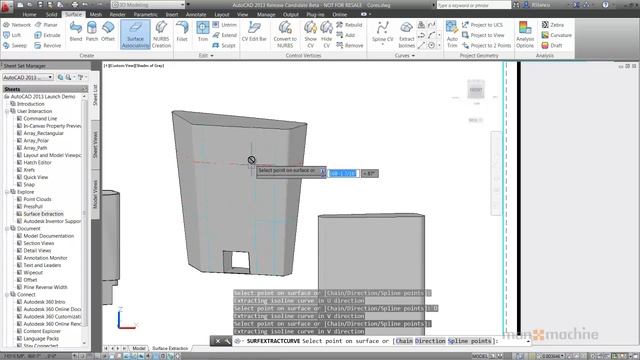
Task: Open Analysis Options
Action: tap(525, 34)
